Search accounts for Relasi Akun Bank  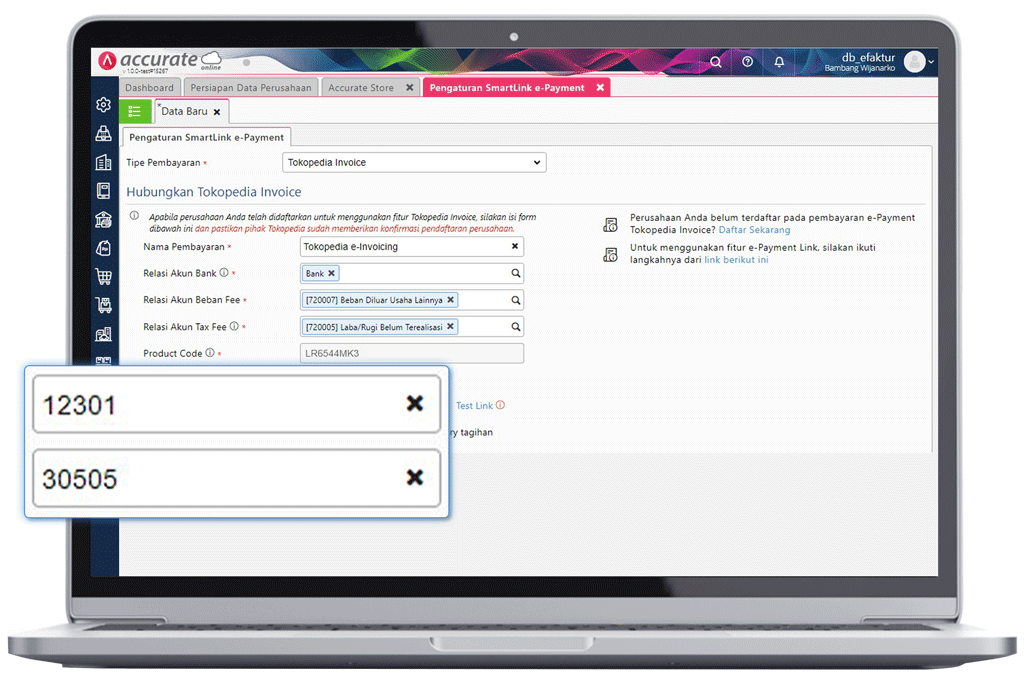tap(515, 273)
